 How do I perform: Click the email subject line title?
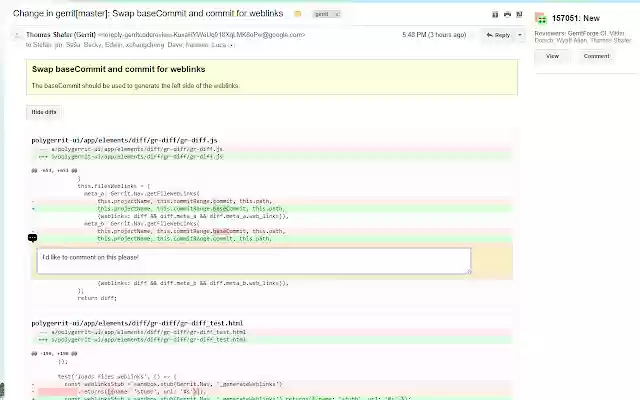point(148,13)
